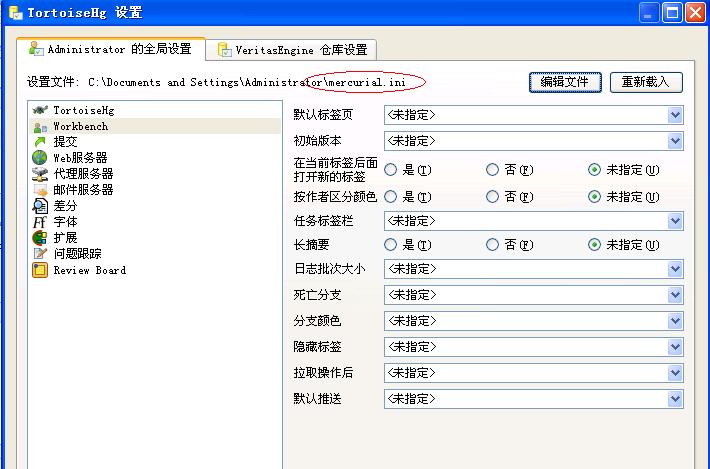Select Review Board settings category

(x=155, y=270)
